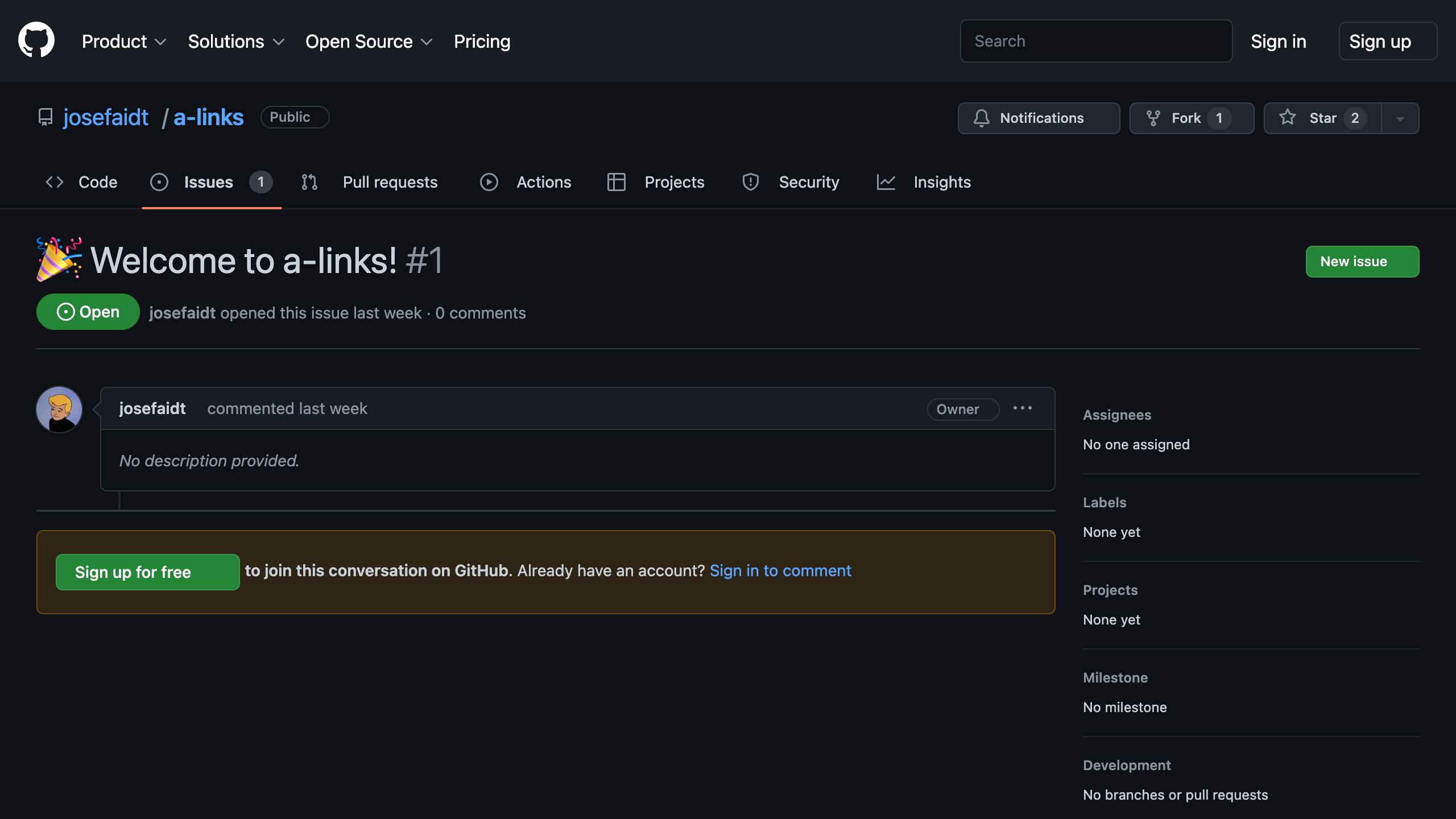Expand the Solutions menu
Image resolution: width=1456 pixels, height=819 pixels.
[236, 42]
